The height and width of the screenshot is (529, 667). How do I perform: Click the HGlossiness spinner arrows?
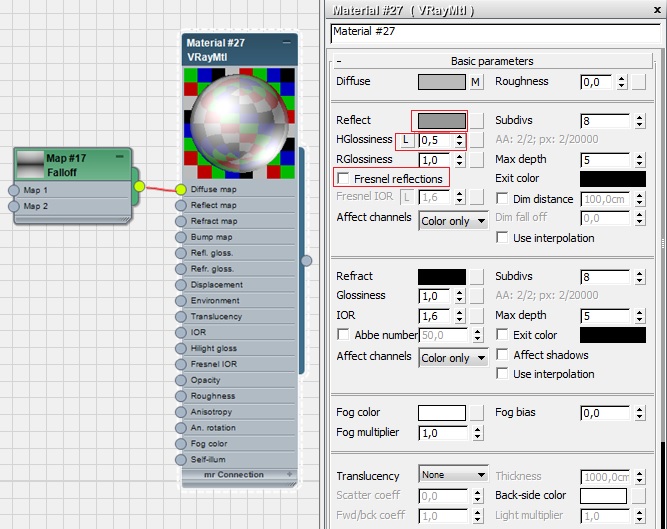coord(459,140)
